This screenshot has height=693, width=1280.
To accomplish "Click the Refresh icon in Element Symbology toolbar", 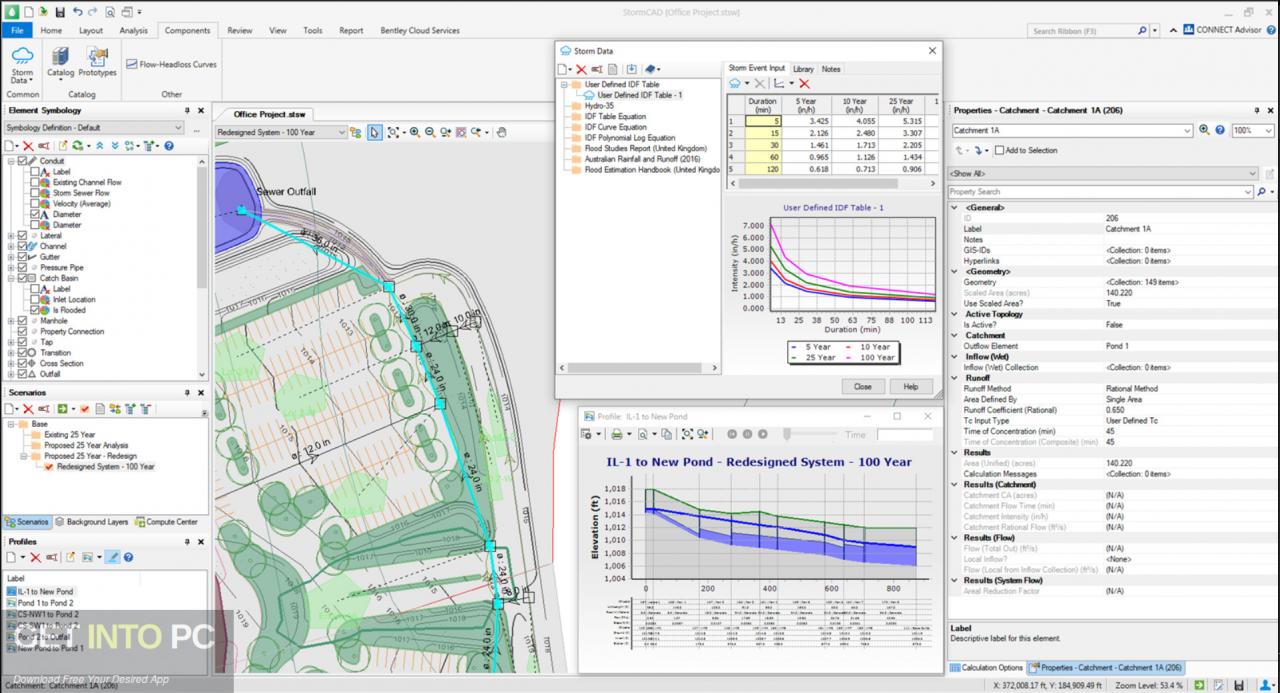I will (x=78, y=145).
